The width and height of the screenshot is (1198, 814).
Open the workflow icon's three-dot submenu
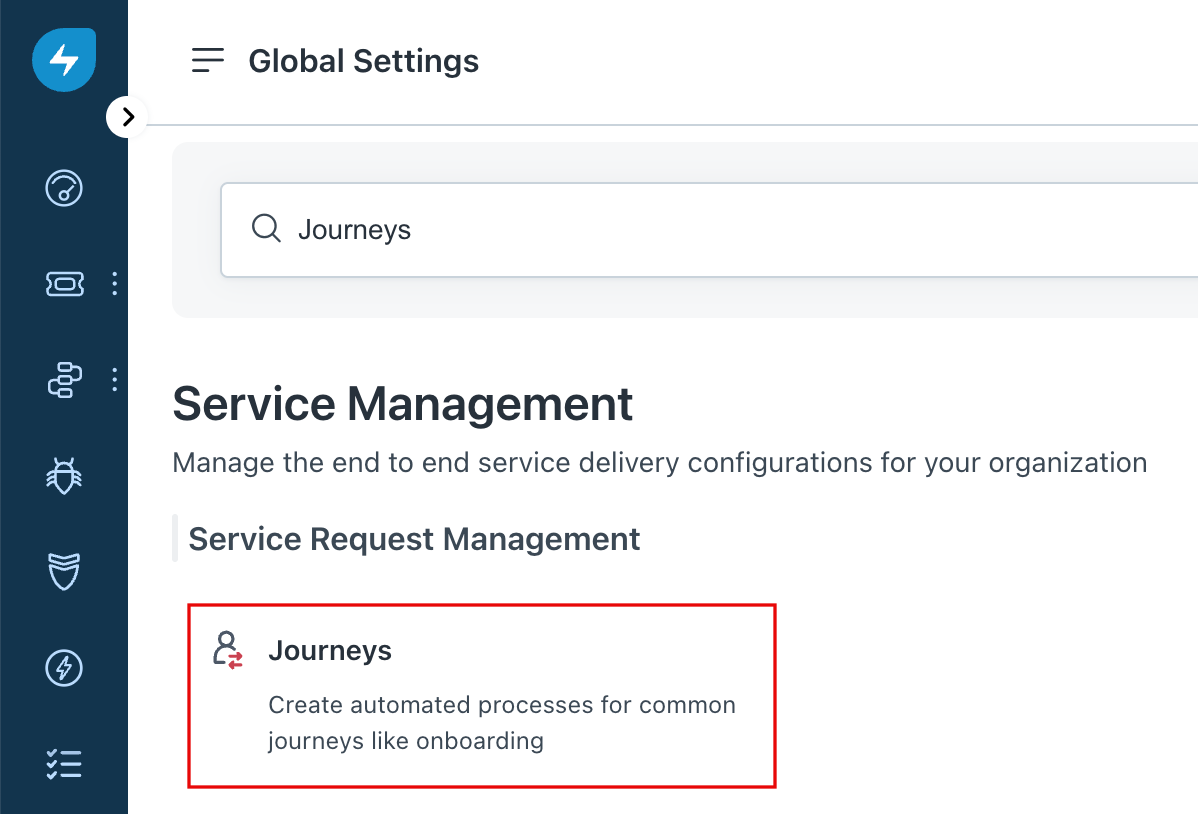[115, 380]
